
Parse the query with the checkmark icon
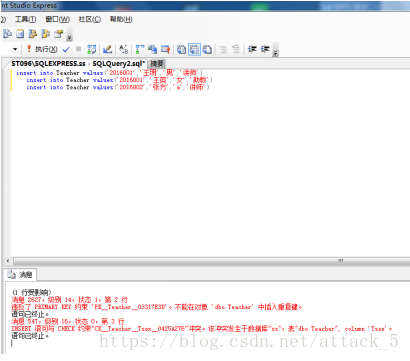(x=66, y=49)
